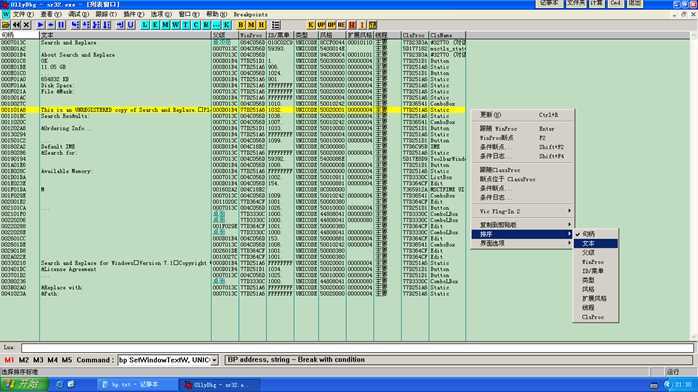698x392 pixels.
Task: Click the Execute till return icon
Action: pos(121,25)
